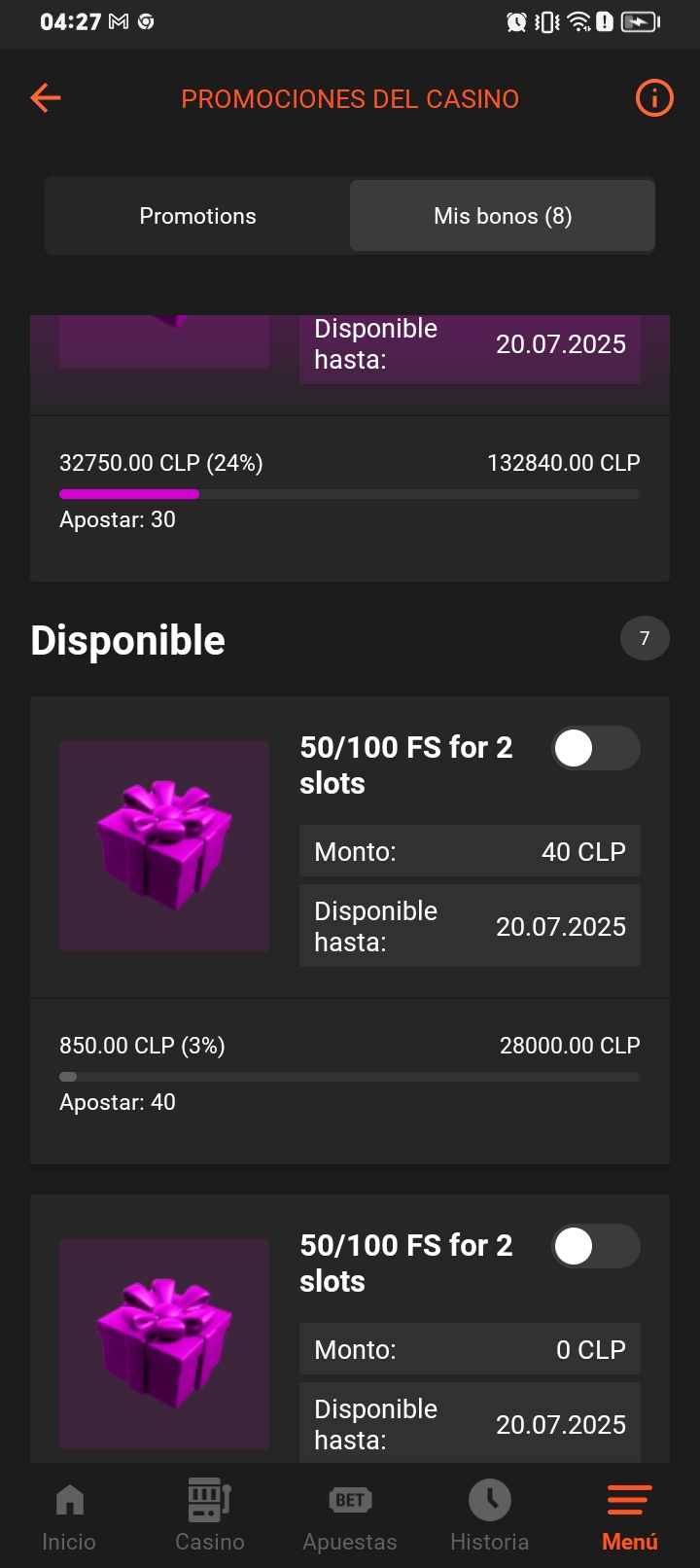Viewport: 700px width, 1568px height.
Task: Tap the first 50/100 FS bonus title
Action: coord(406,765)
